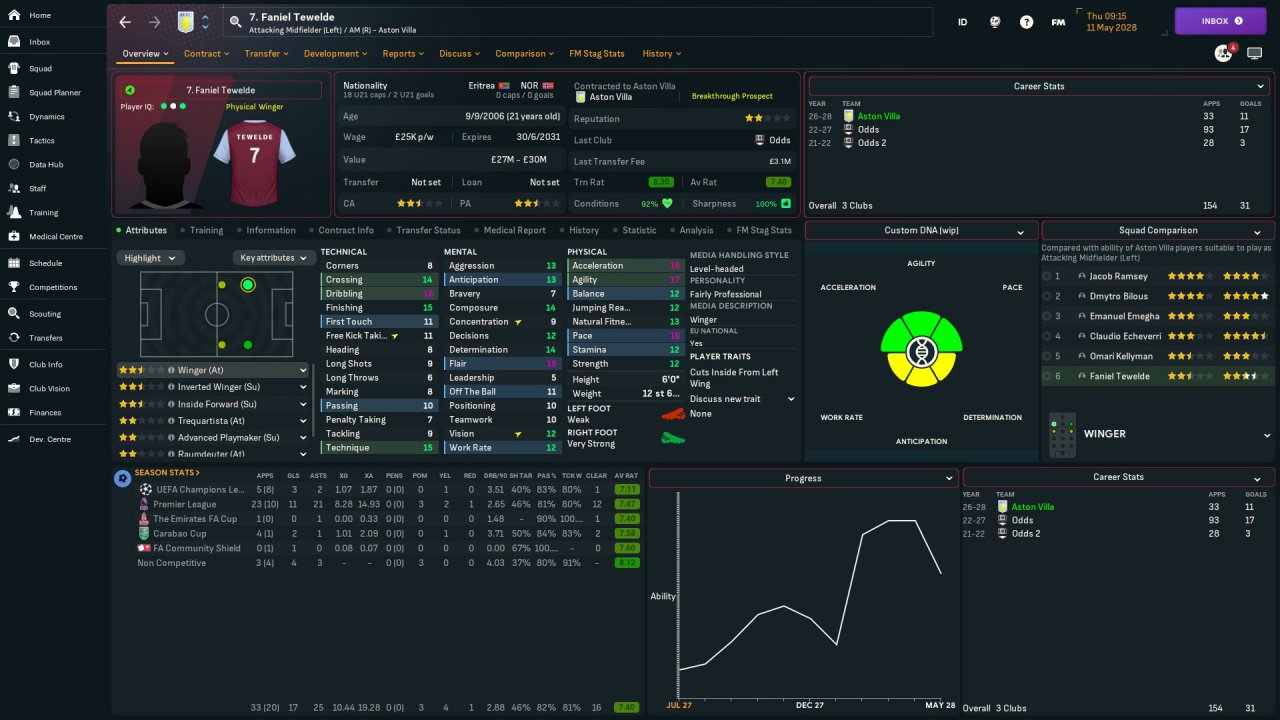Select Faniel Tewelde comparison radio
Viewport: 1280px width, 720px height.
coord(1047,376)
